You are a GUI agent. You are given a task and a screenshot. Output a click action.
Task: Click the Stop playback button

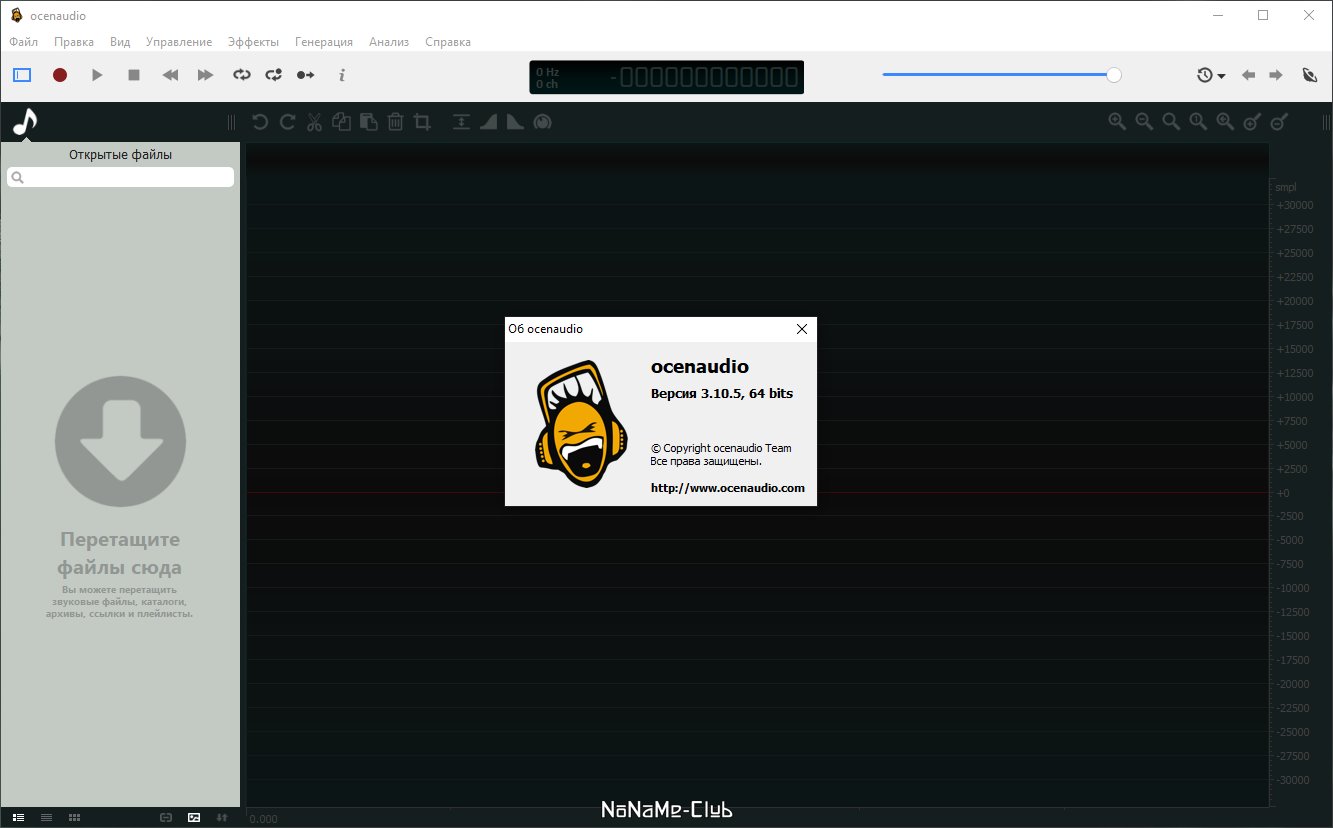click(x=134, y=75)
